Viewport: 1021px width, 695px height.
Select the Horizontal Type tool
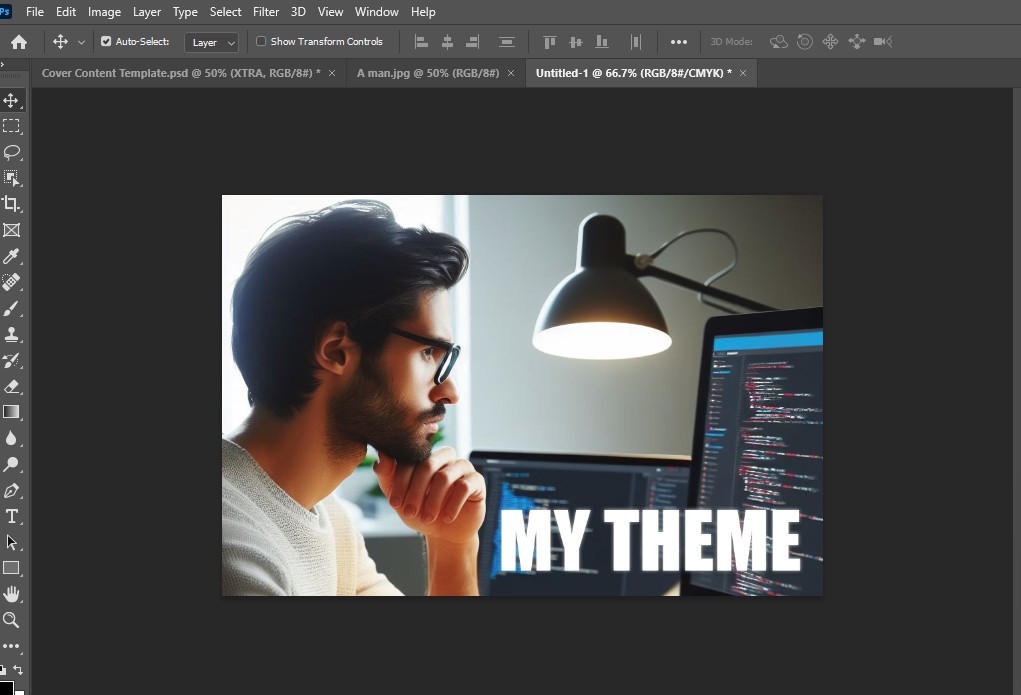pyautogui.click(x=11, y=516)
